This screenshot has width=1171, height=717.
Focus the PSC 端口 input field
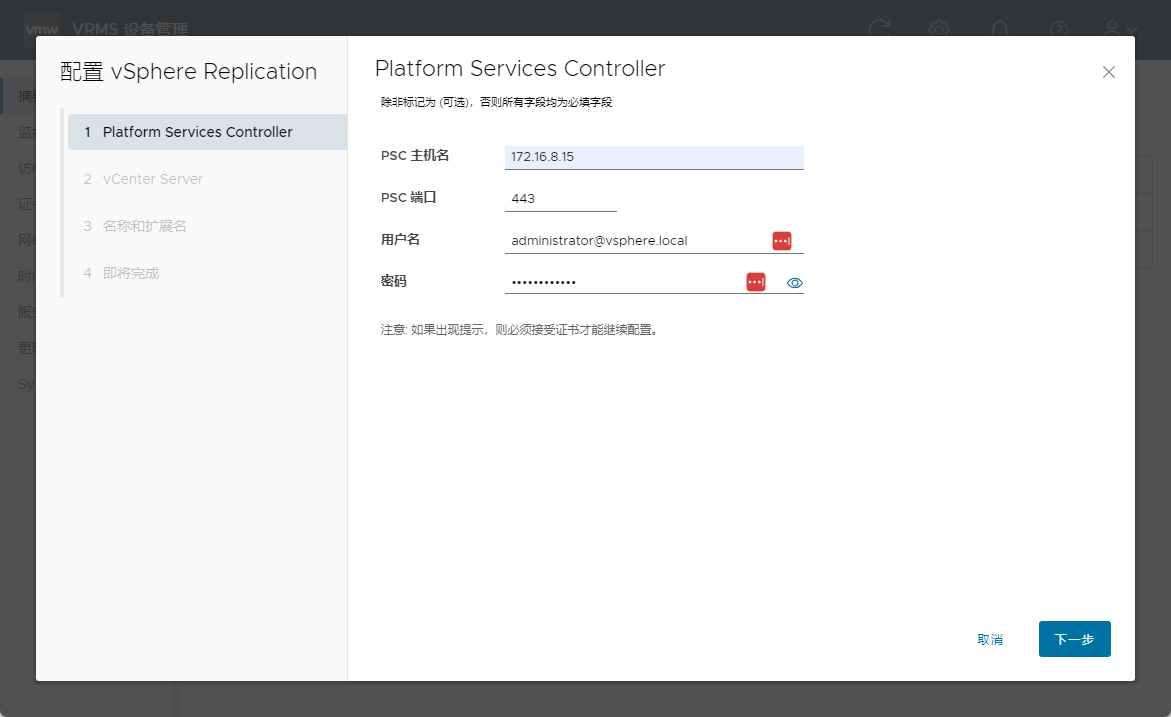561,199
